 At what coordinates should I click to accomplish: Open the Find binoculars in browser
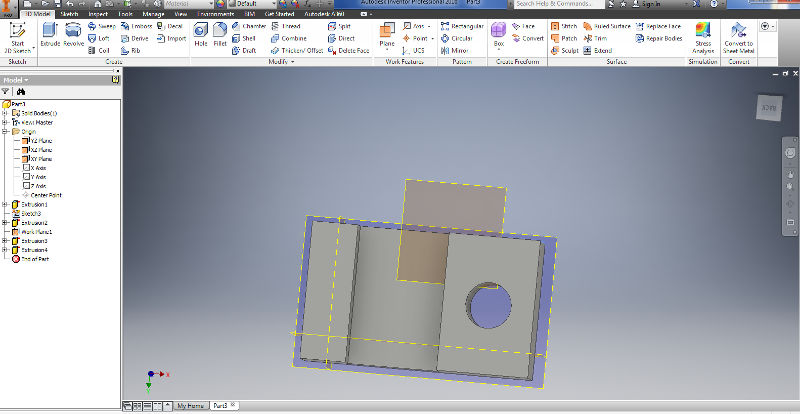coord(21,91)
